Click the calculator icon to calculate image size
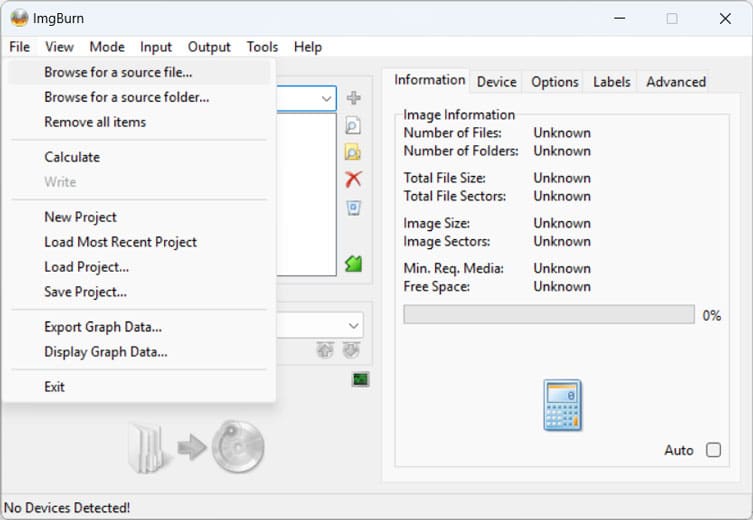The width and height of the screenshot is (753, 520). (562, 405)
